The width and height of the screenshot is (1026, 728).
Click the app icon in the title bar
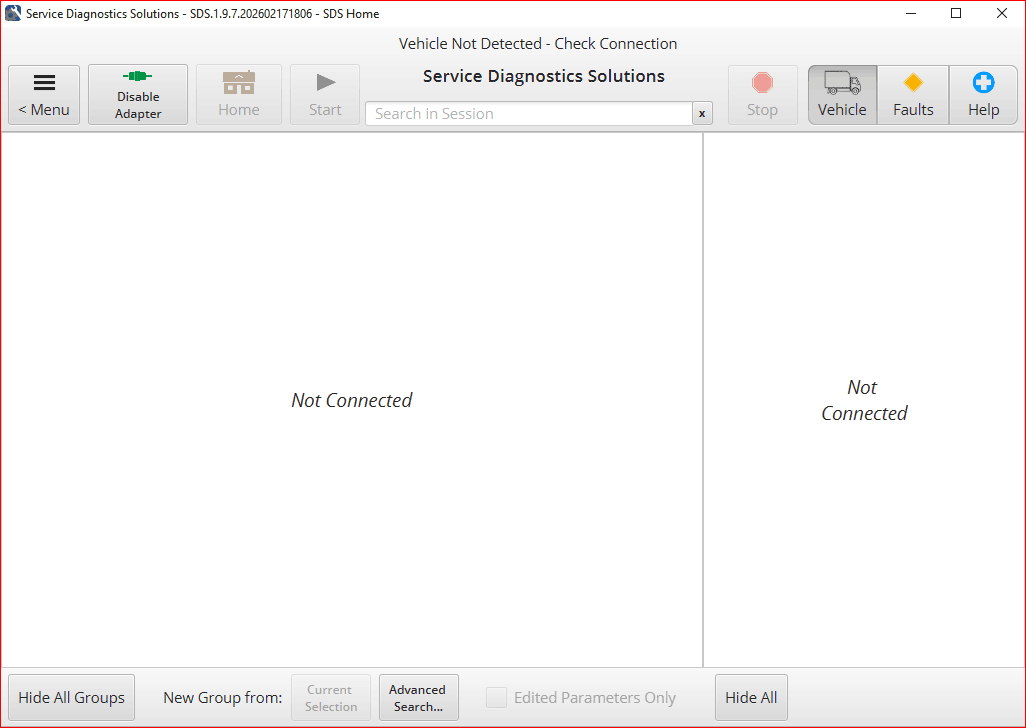[13, 14]
